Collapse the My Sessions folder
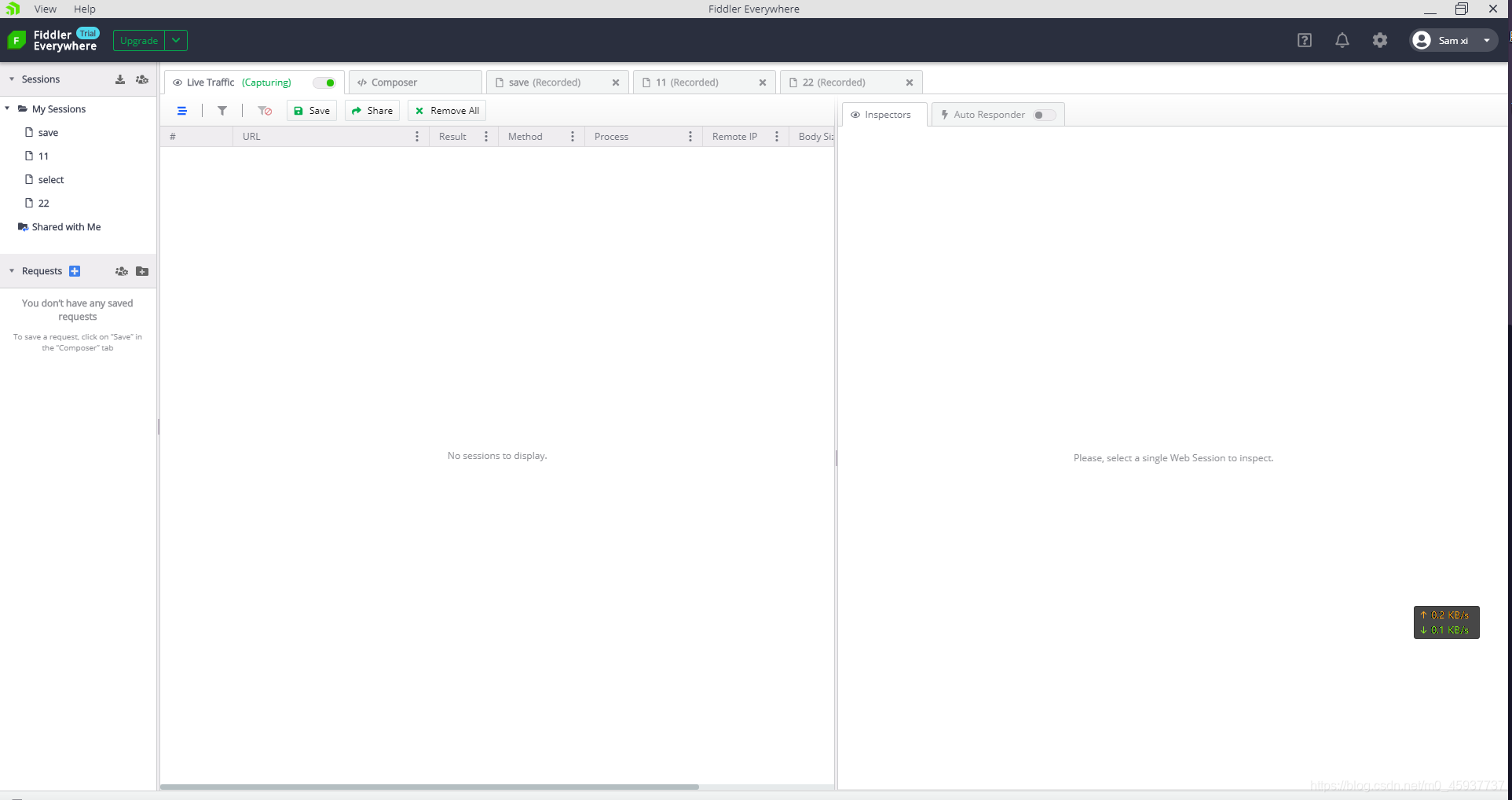The height and width of the screenshot is (800, 1512). [x=8, y=108]
